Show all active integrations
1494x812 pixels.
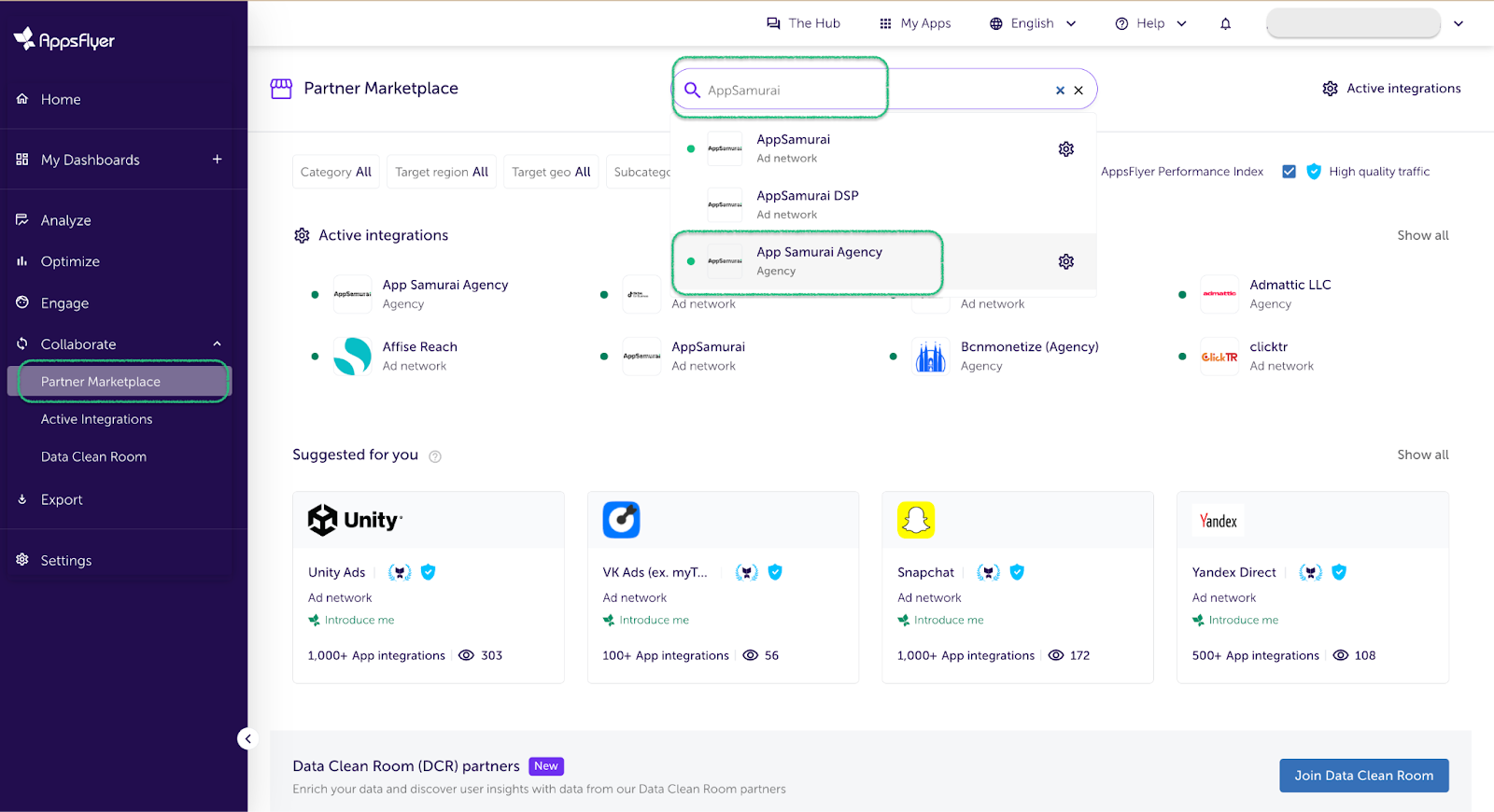click(1422, 235)
